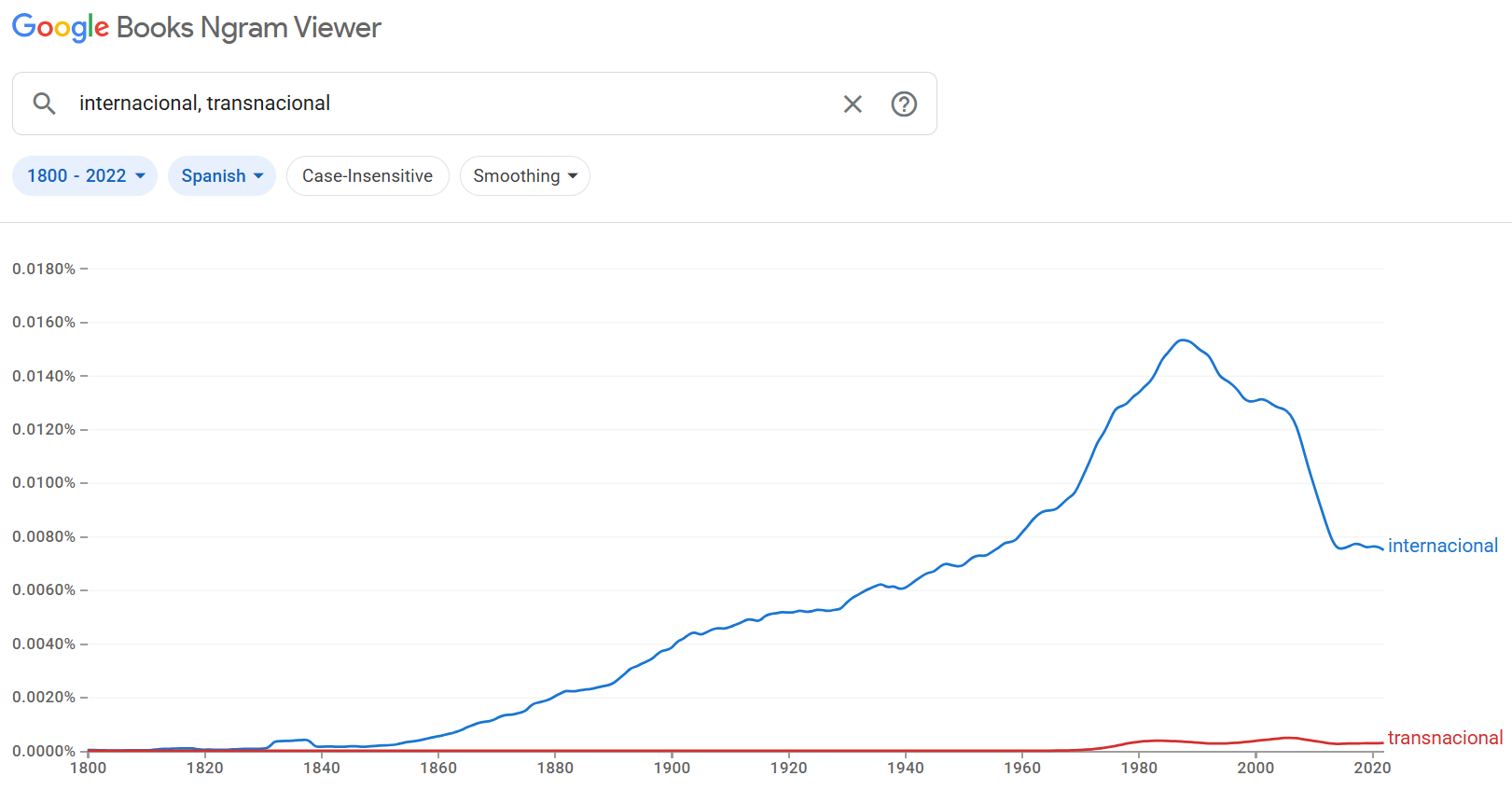This screenshot has width=1512, height=790.
Task: Click the 0.0180% y-axis label
Action: 44,269
